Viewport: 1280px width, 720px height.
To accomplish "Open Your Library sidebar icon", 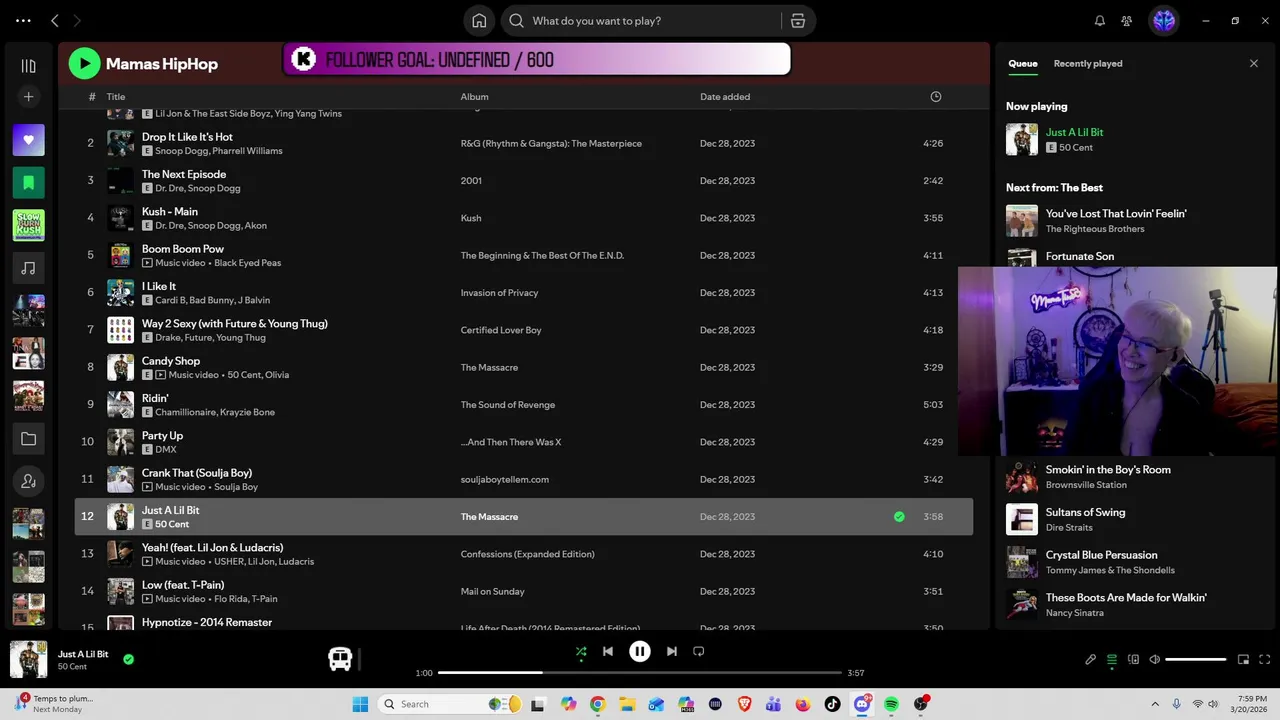I will [28, 66].
